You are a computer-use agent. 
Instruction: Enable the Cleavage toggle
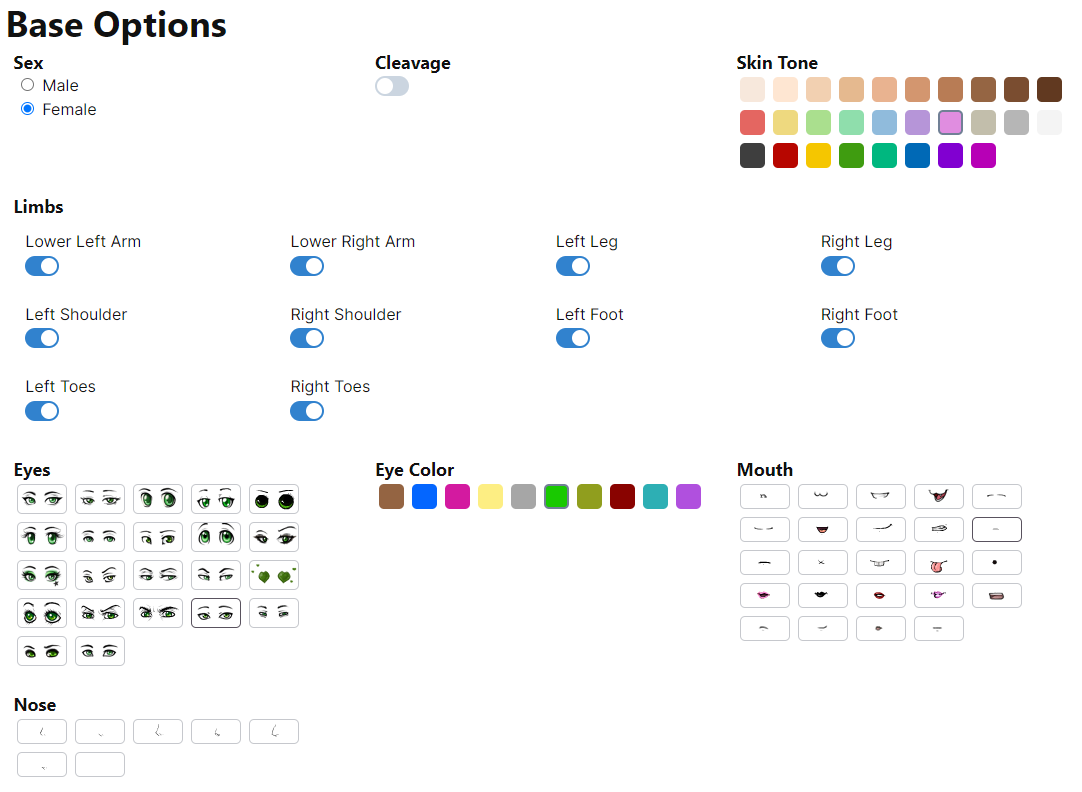[392, 86]
